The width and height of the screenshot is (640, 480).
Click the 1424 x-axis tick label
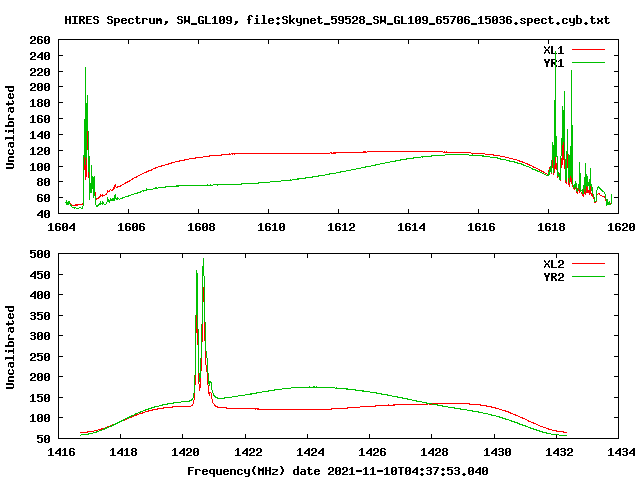(x=310, y=452)
